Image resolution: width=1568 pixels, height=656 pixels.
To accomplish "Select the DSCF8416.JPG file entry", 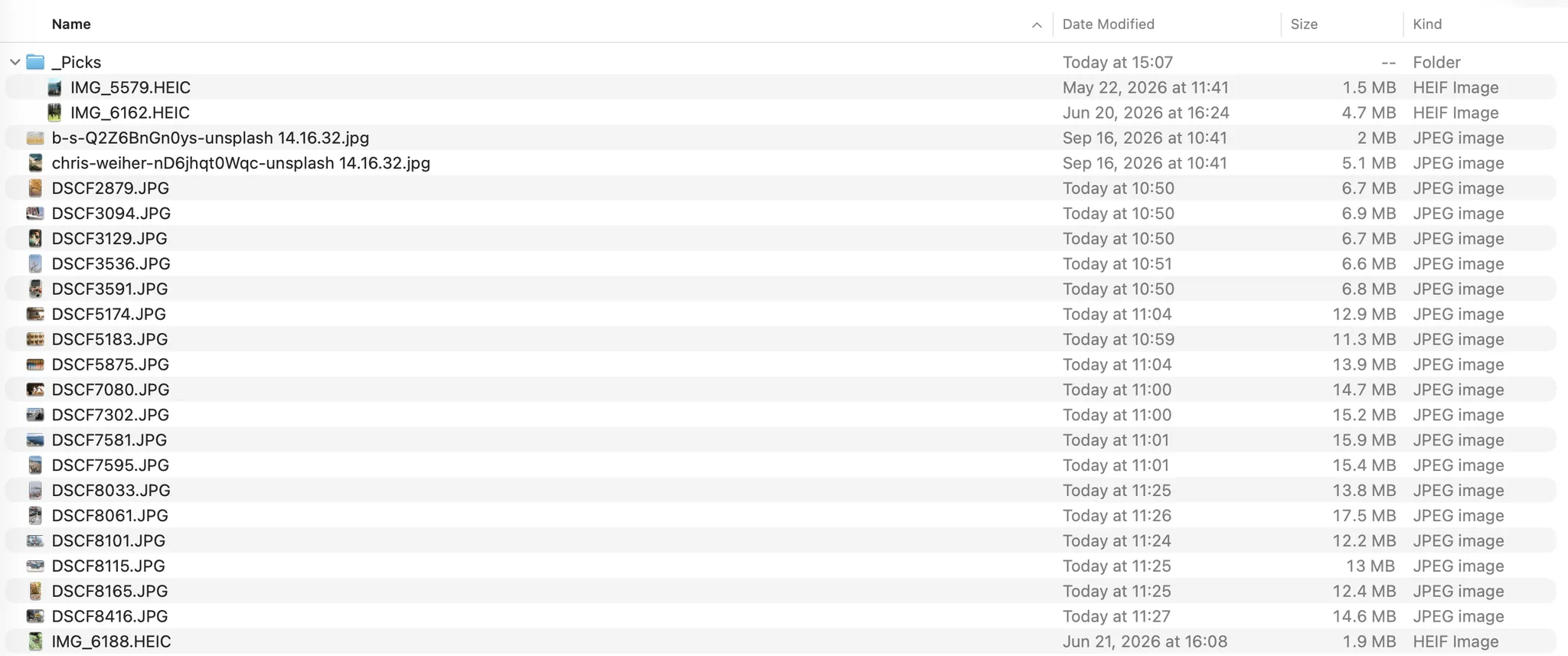I will (x=781, y=616).
